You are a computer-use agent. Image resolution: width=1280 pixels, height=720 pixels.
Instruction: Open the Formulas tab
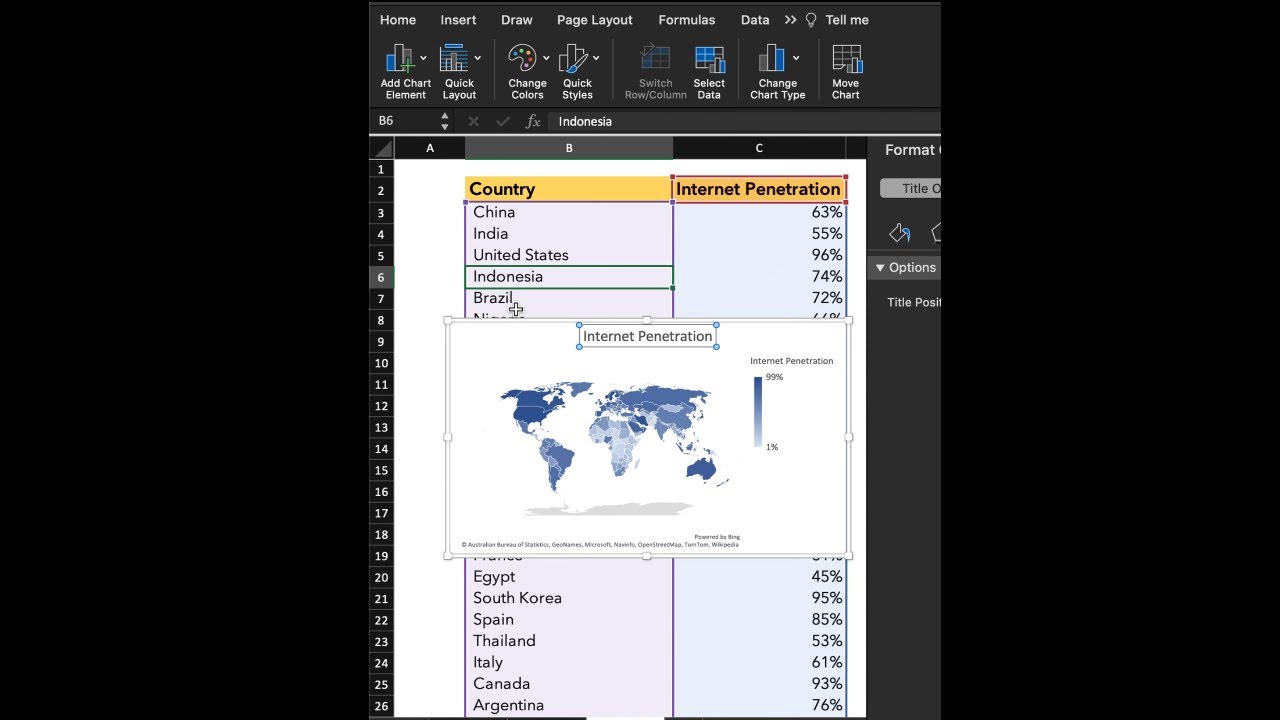click(x=687, y=20)
